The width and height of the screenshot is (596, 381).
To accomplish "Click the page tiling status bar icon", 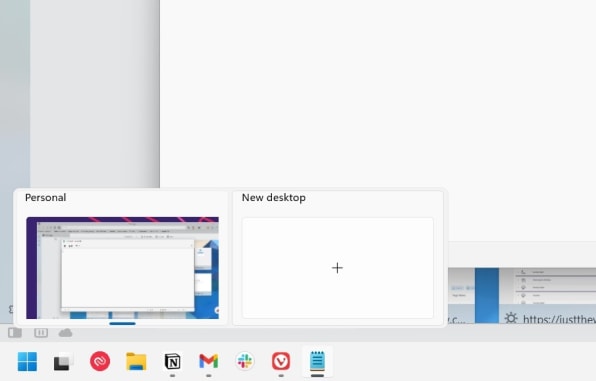I will pyautogui.click(x=41, y=333).
